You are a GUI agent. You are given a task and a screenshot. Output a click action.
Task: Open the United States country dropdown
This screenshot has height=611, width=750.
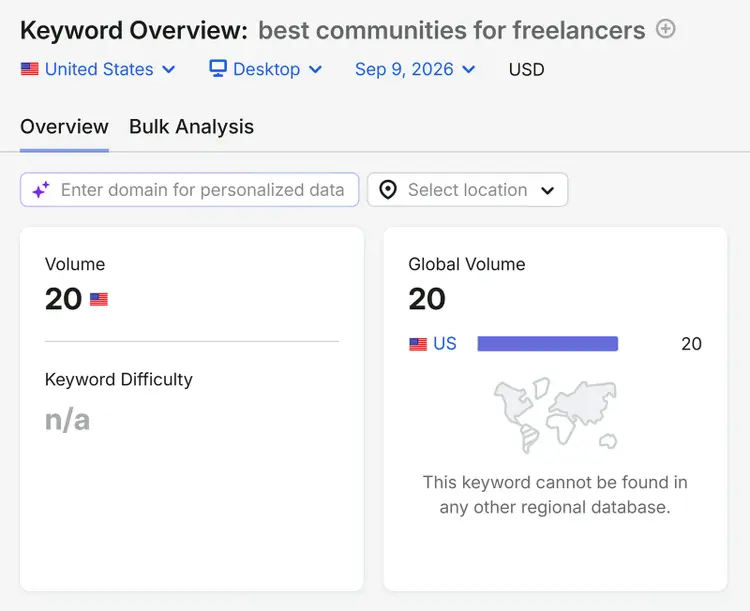[98, 69]
